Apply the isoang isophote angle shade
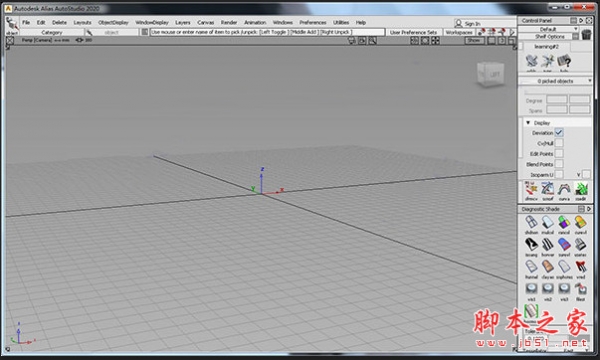This screenshot has height=360, width=600. coord(531,244)
